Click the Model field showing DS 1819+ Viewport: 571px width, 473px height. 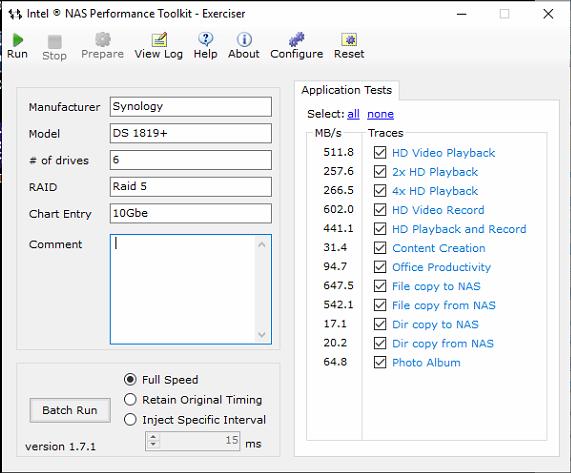click(190, 133)
